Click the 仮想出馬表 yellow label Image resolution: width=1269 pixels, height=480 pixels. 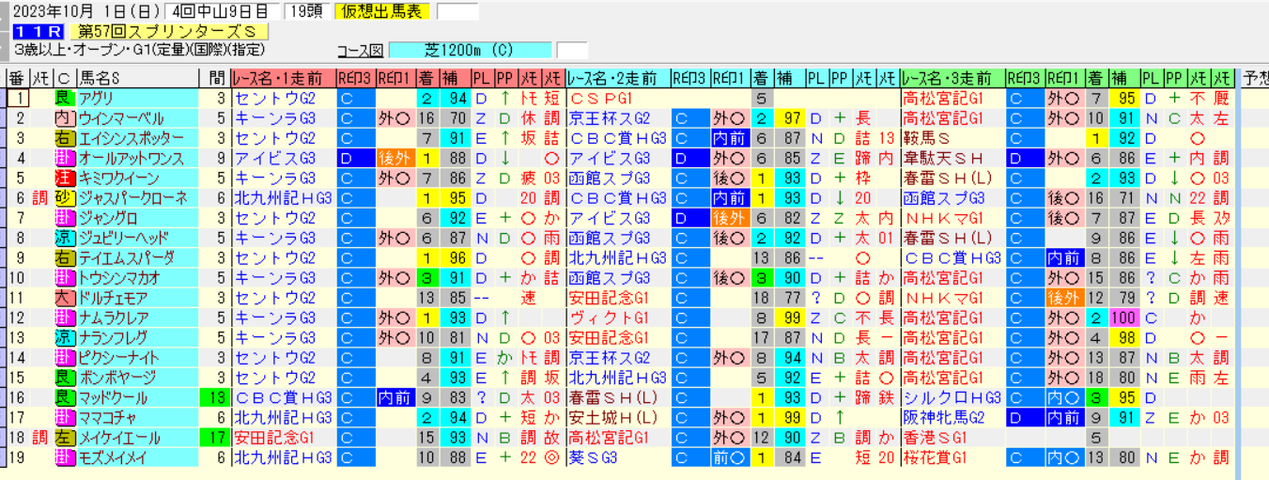pyautogui.click(x=384, y=12)
